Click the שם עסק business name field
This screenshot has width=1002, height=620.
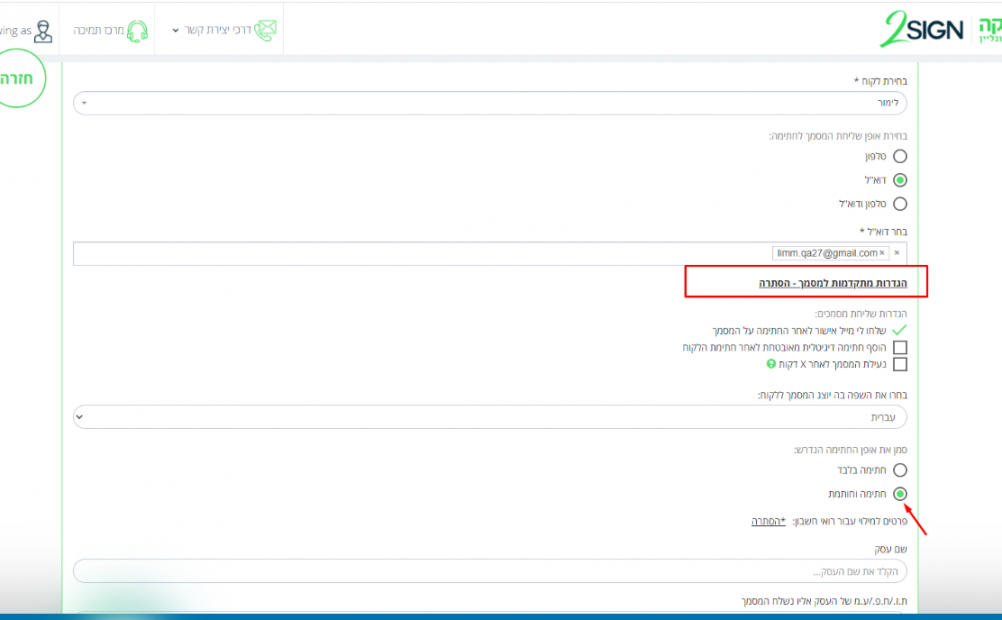(490, 571)
